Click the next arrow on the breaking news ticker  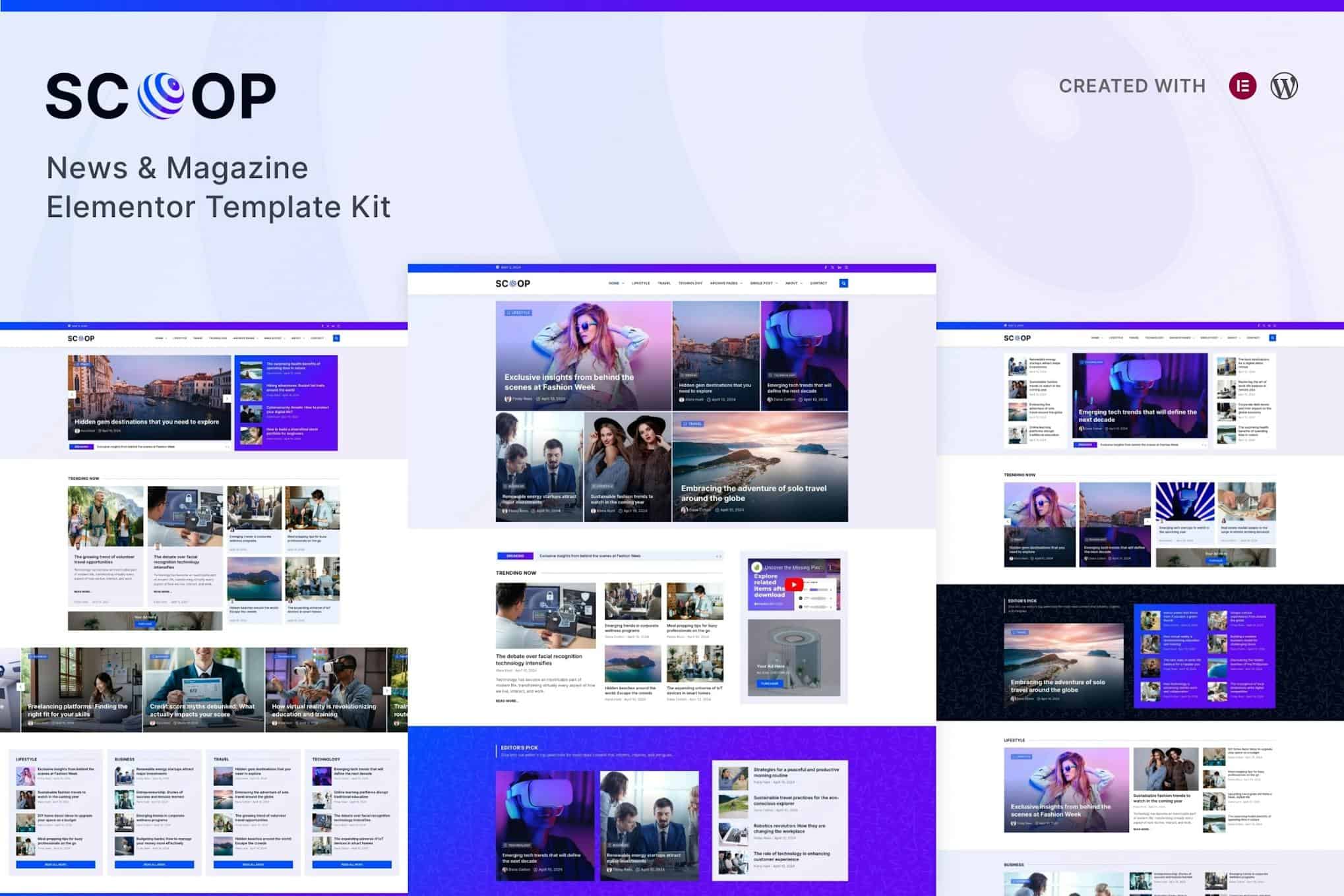(721, 556)
